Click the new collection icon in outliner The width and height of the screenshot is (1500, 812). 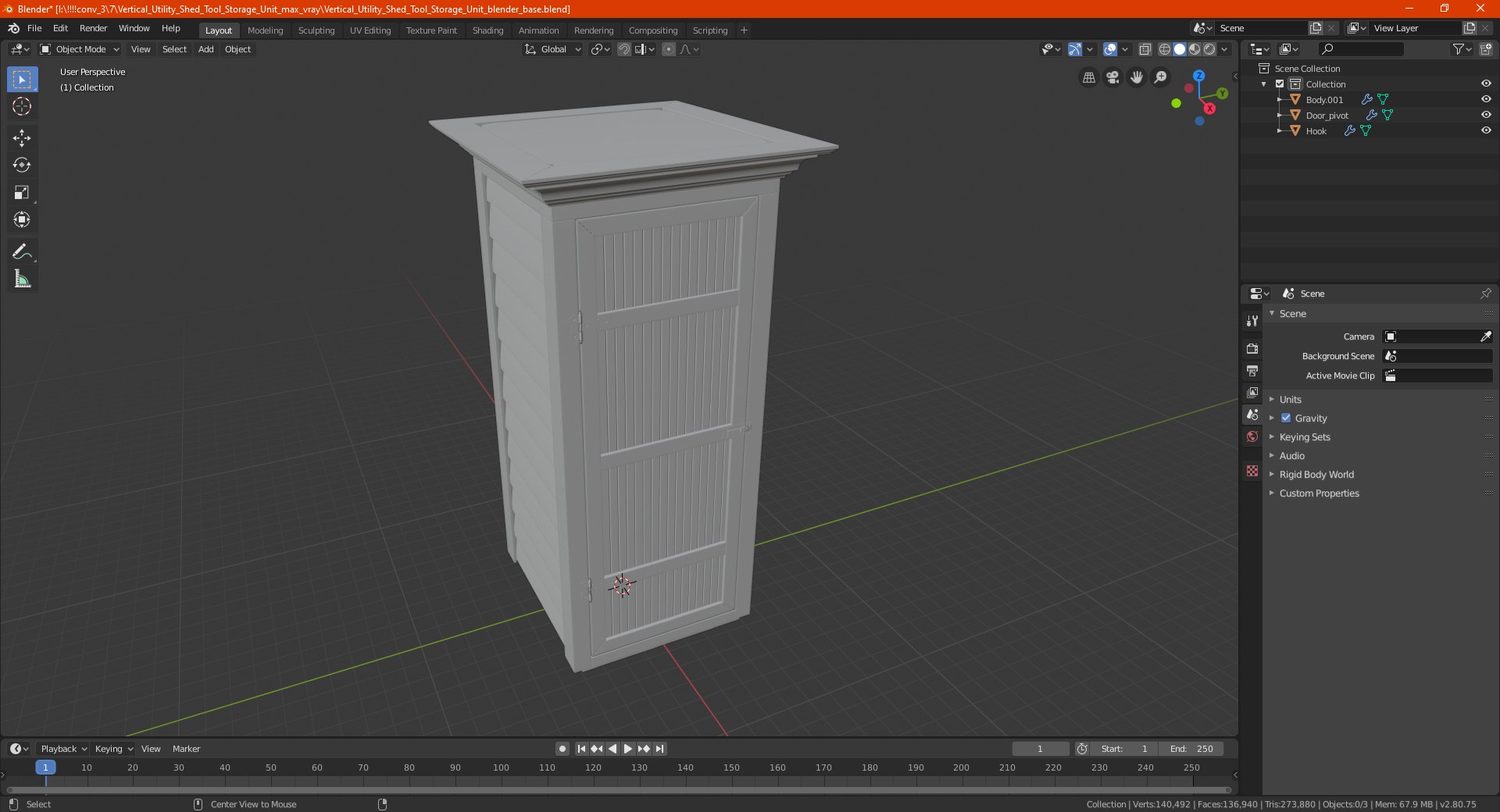(1485, 49)
